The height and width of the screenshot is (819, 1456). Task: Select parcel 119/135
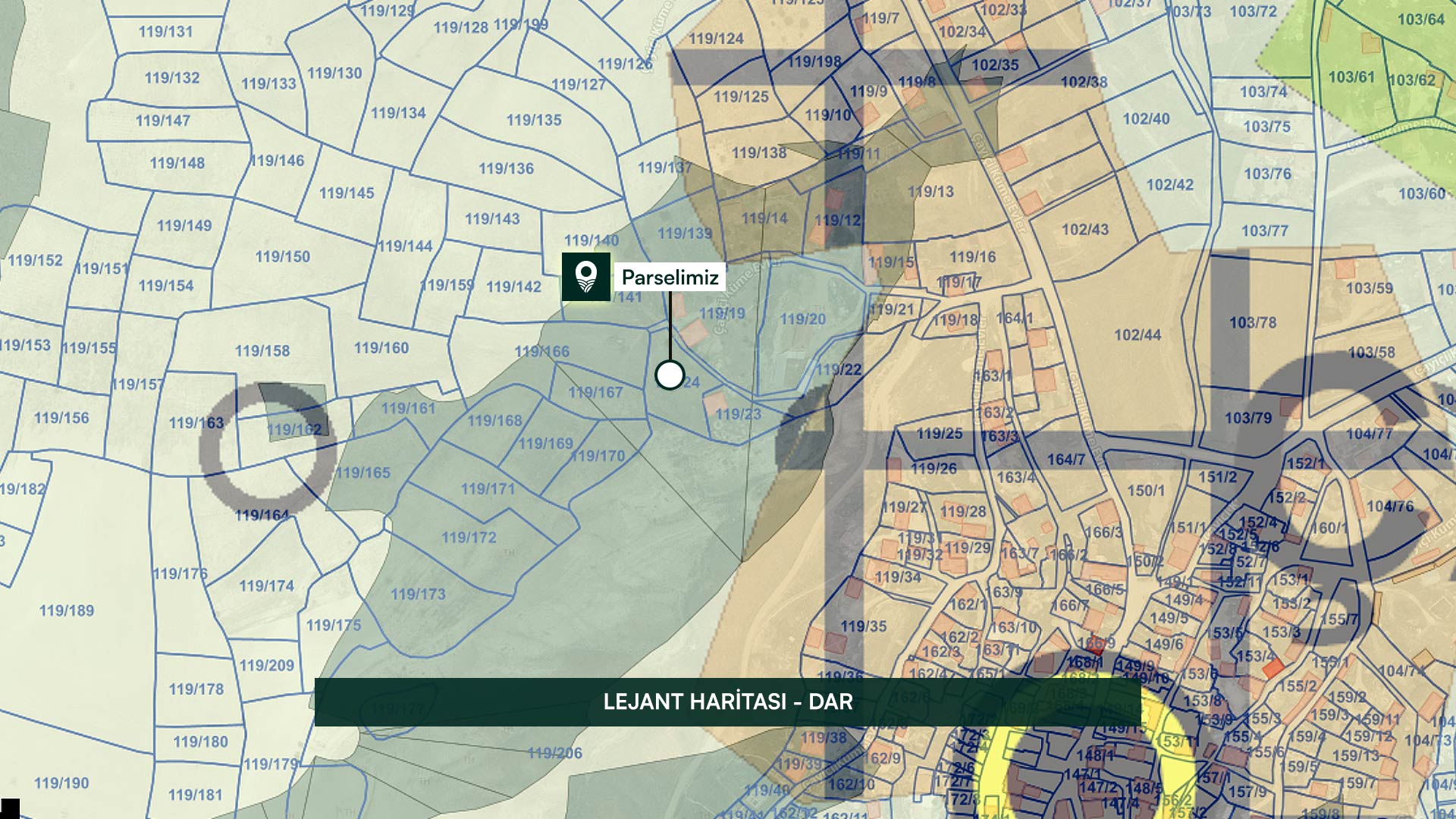534,120
